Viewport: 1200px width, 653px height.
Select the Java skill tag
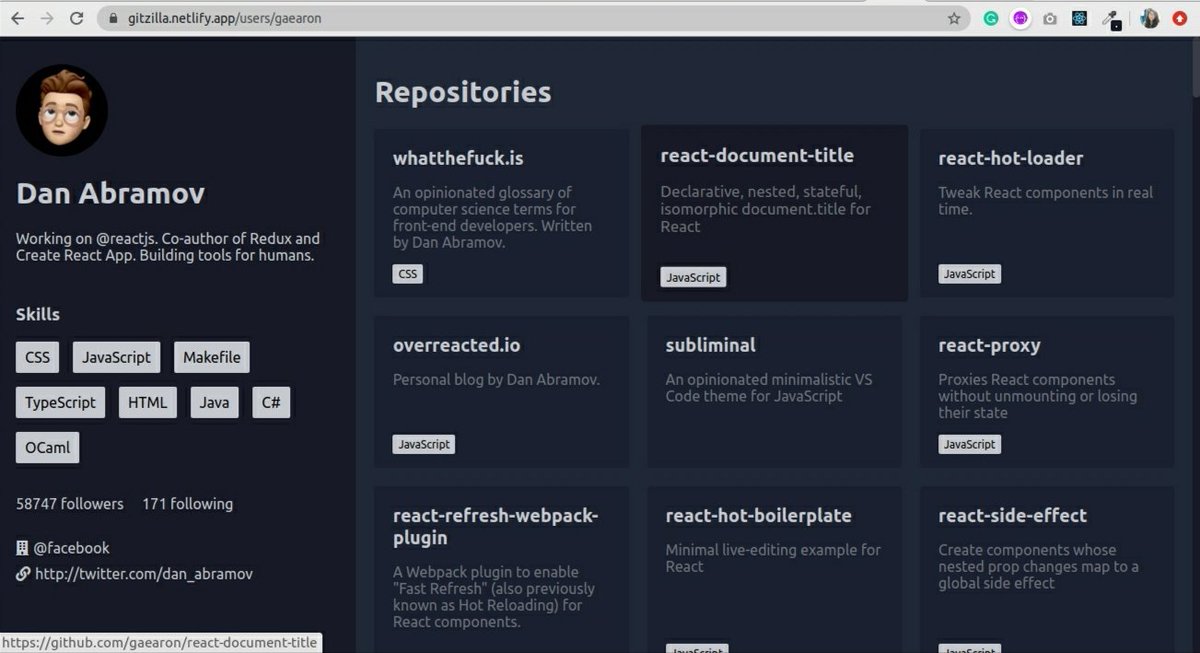[x=214, y=403]
